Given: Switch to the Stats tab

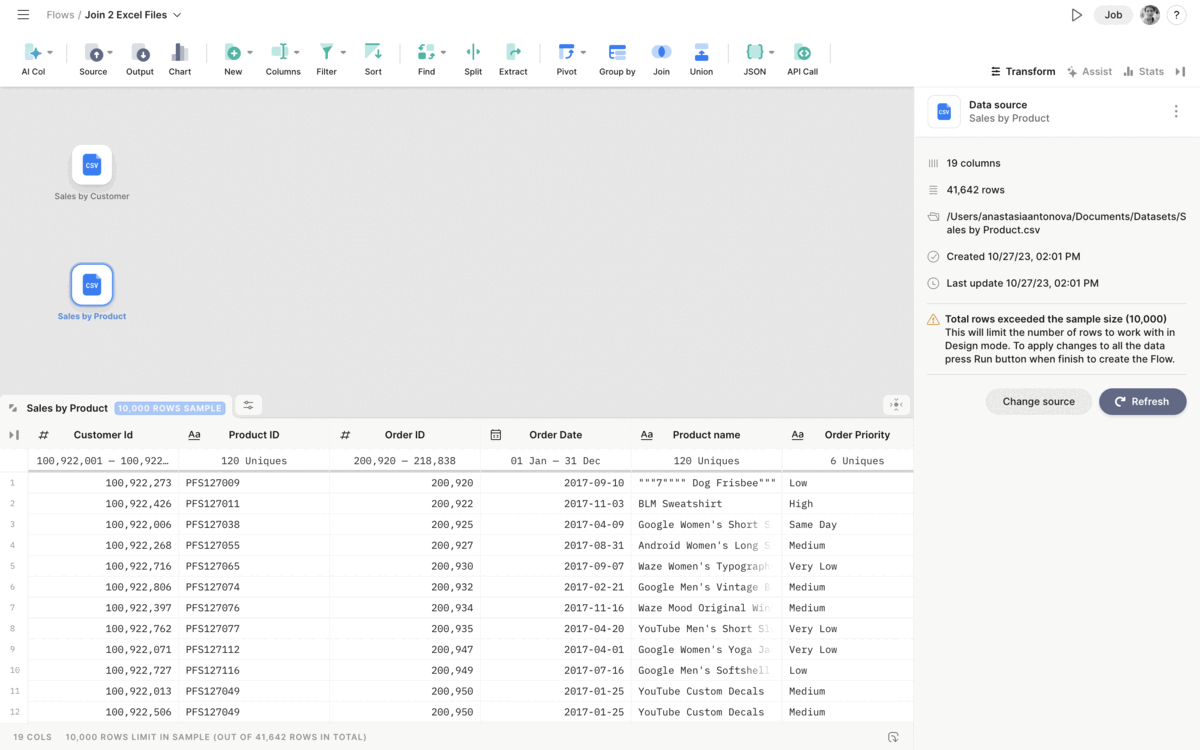Looking at the screenshot, I should (1143, 72).
